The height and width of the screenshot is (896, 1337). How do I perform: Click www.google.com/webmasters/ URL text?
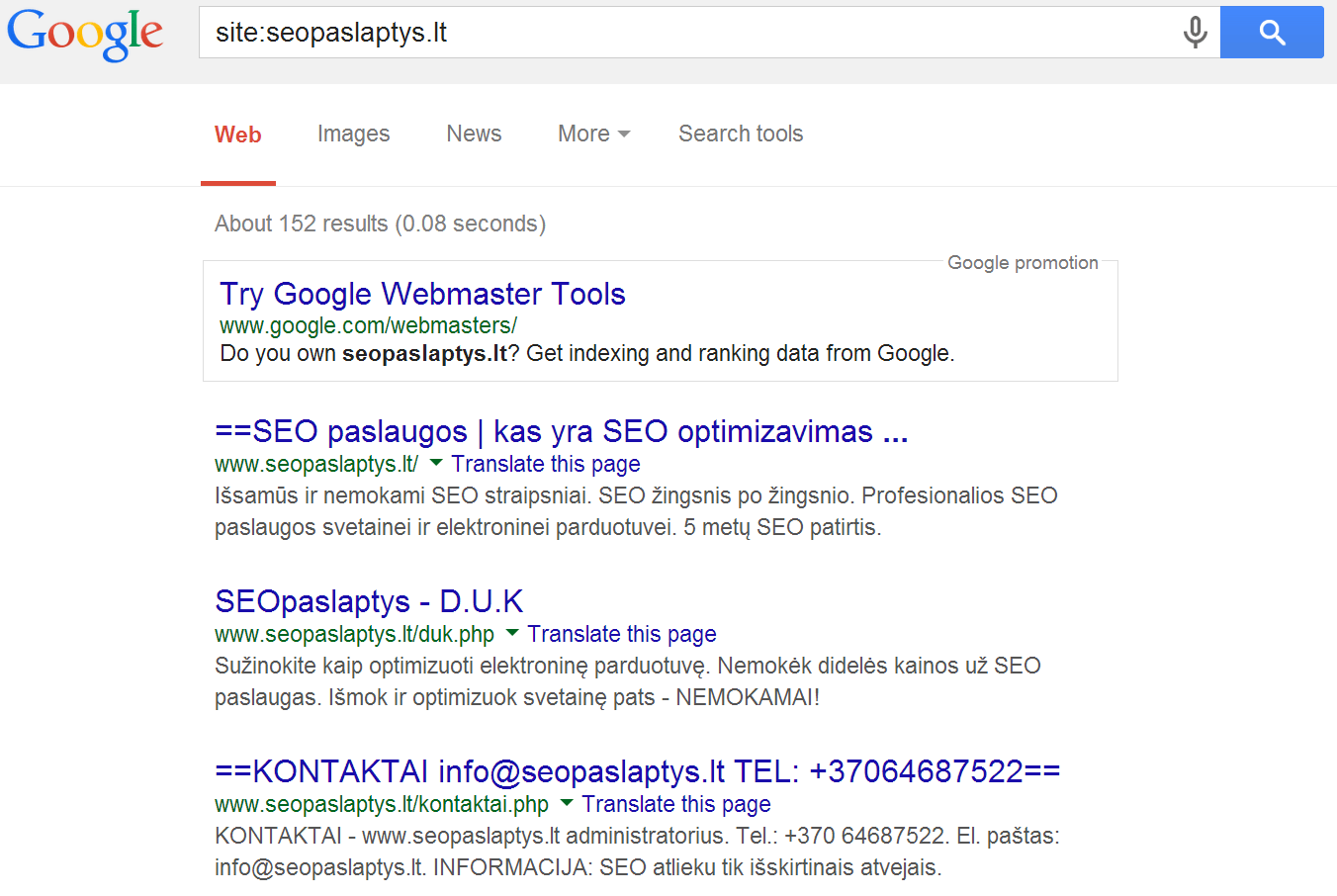(x=368, y=325)
